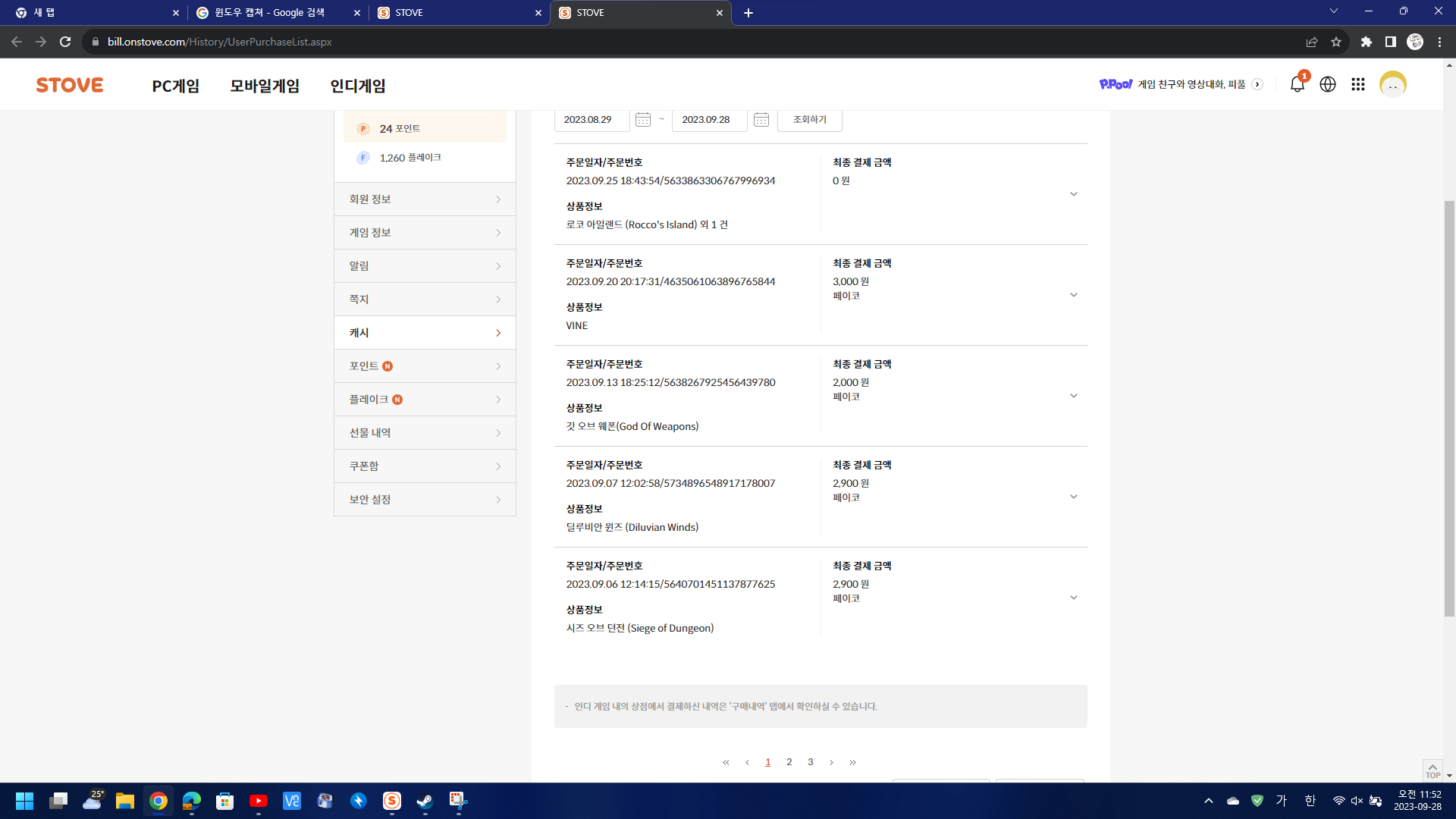The width and height of the screenshot is (1456, 819).
Task: Go to page 3 of purchase history
Action: tap(811, 762)
